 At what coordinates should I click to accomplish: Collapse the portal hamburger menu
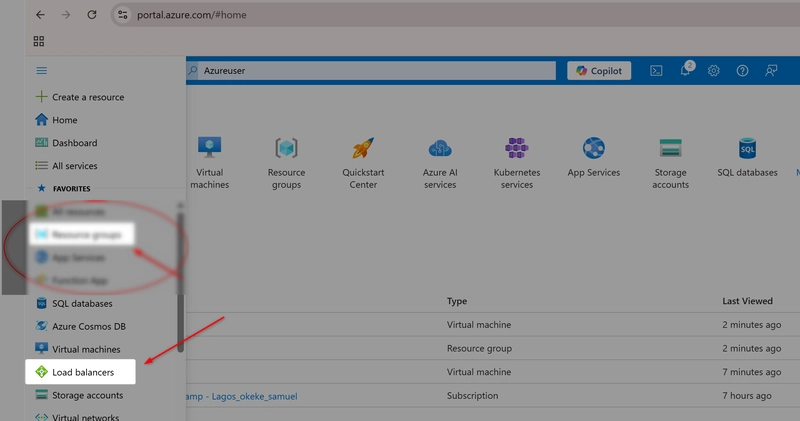41,70
